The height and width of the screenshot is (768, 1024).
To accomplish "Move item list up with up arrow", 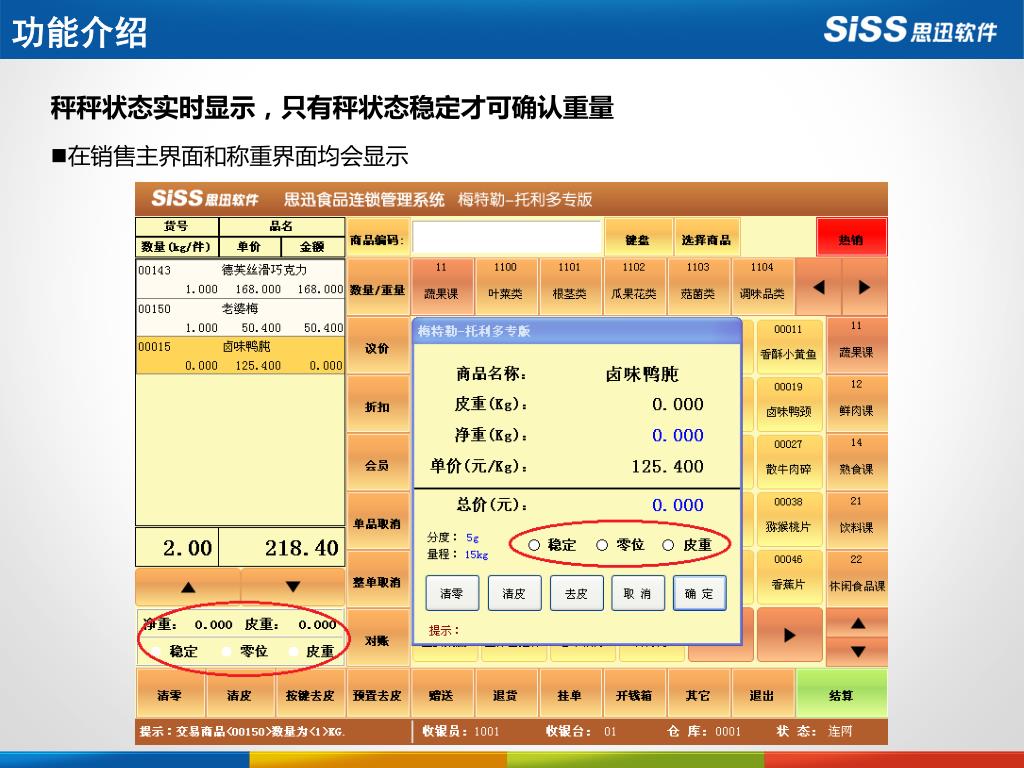I will click(188, 586).
